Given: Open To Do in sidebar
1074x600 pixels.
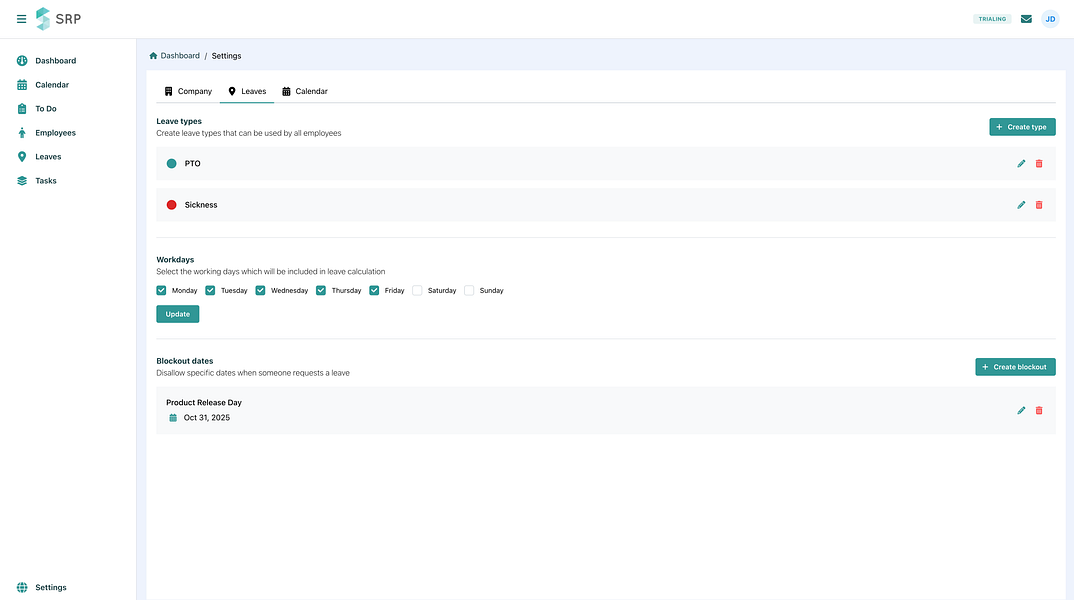Looking at the screenshot, I should 37,109.
